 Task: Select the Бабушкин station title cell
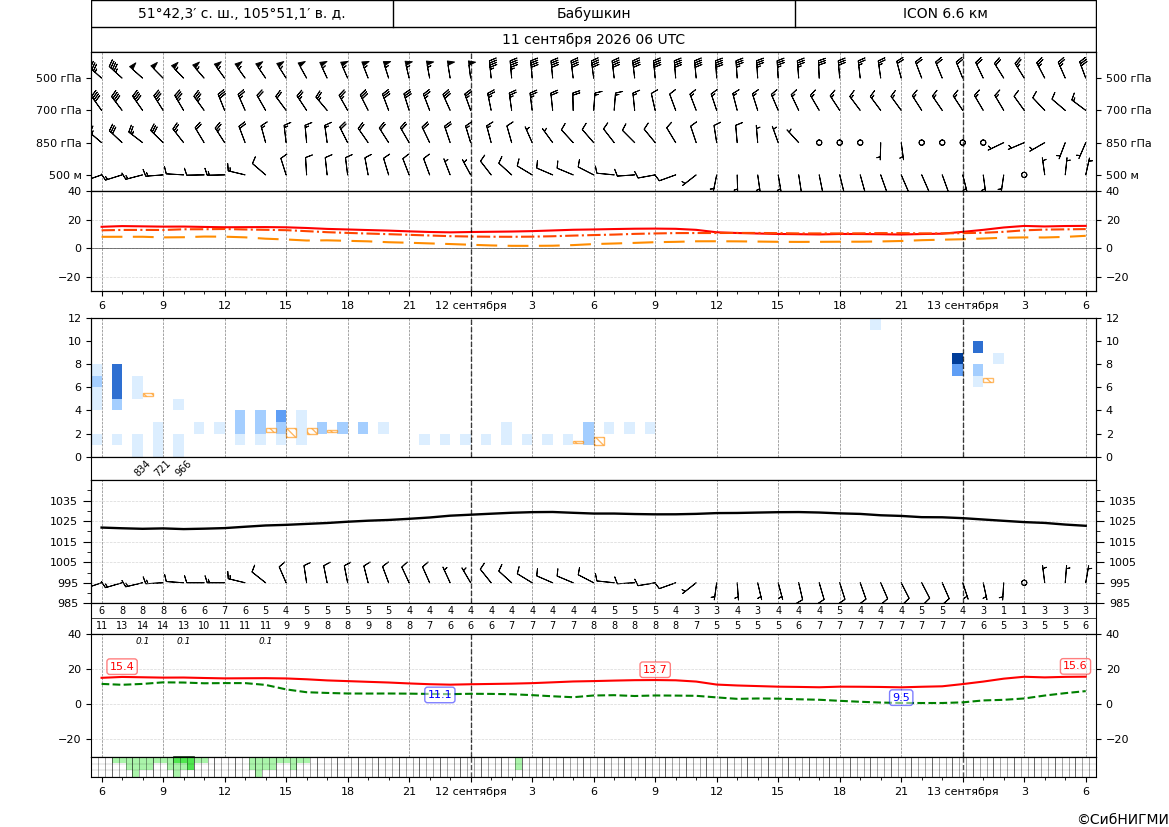click(594, 13)
